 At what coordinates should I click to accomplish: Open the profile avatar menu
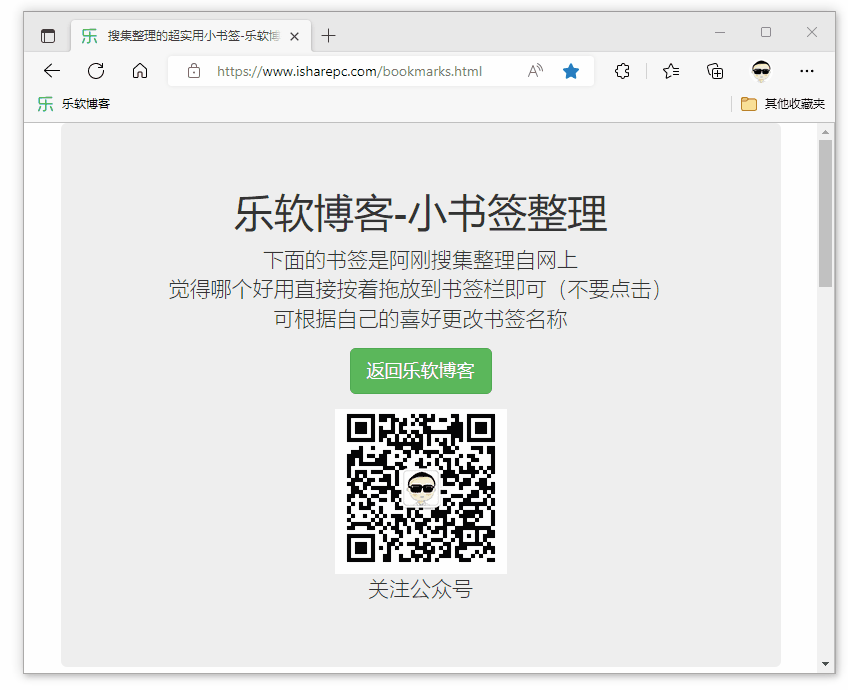pos(761,71)
